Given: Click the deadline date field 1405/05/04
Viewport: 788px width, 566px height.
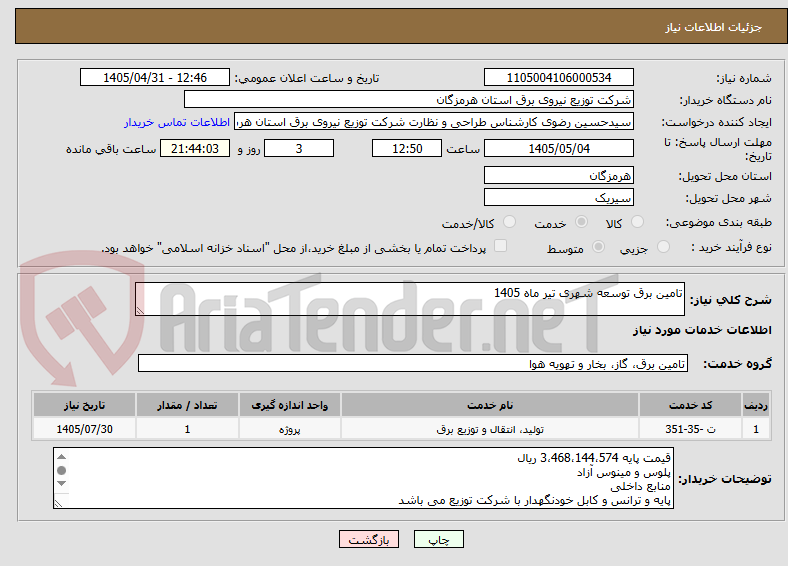Looking at the screenshot, I should click(558, 148).
